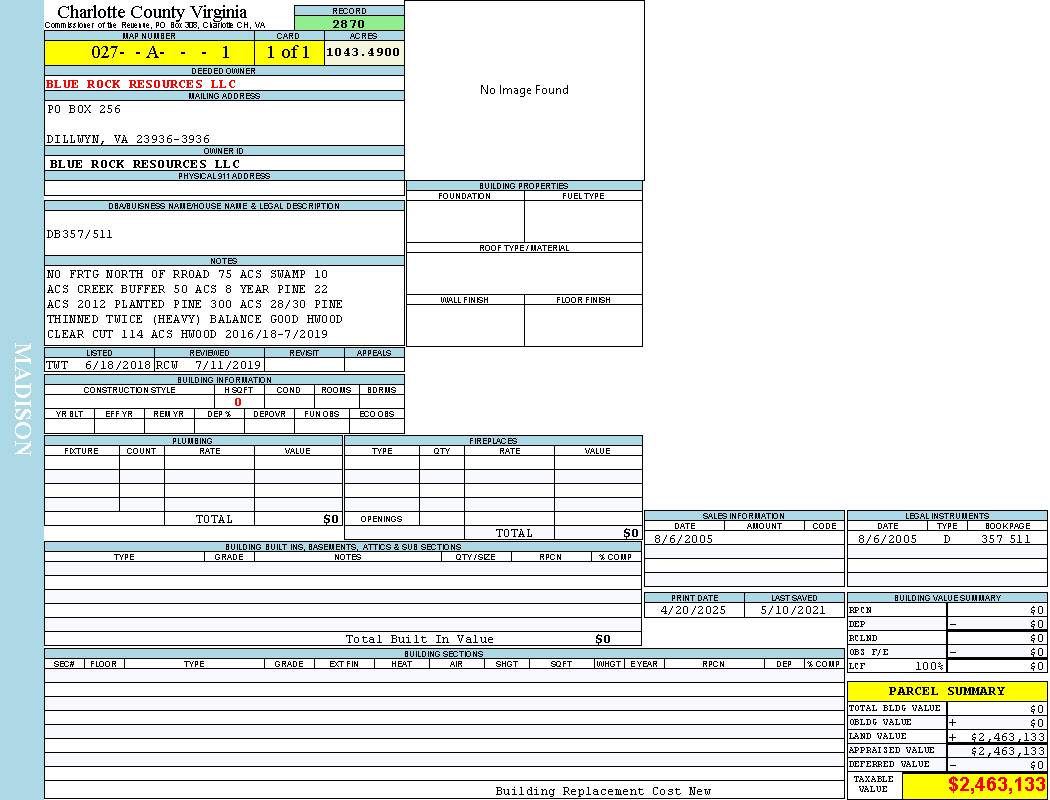1050x800 pixels.
Task: Select the yellow map number field
Action: 149,52
